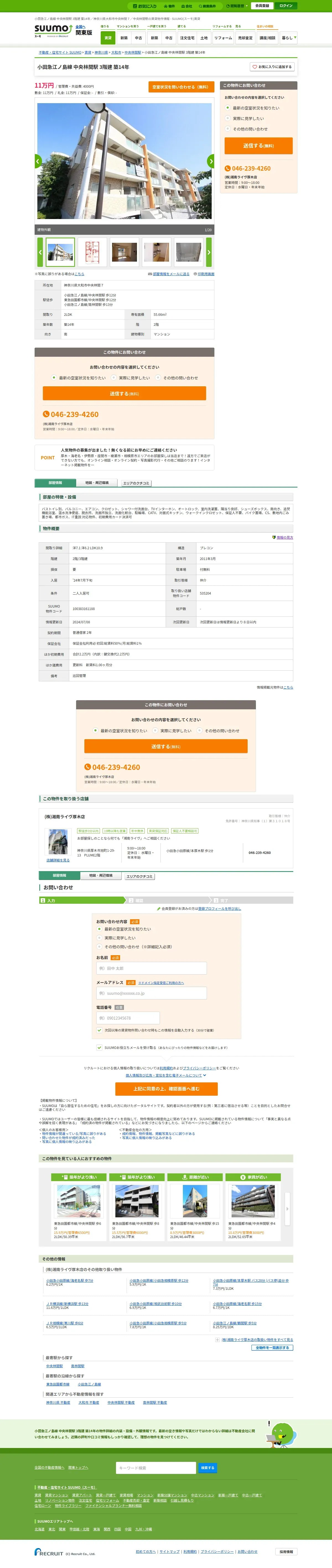Open 中央林間駅 link under 最寄駅から探す
Viewport: 332px width, 1568px height.
(54, 1366)
